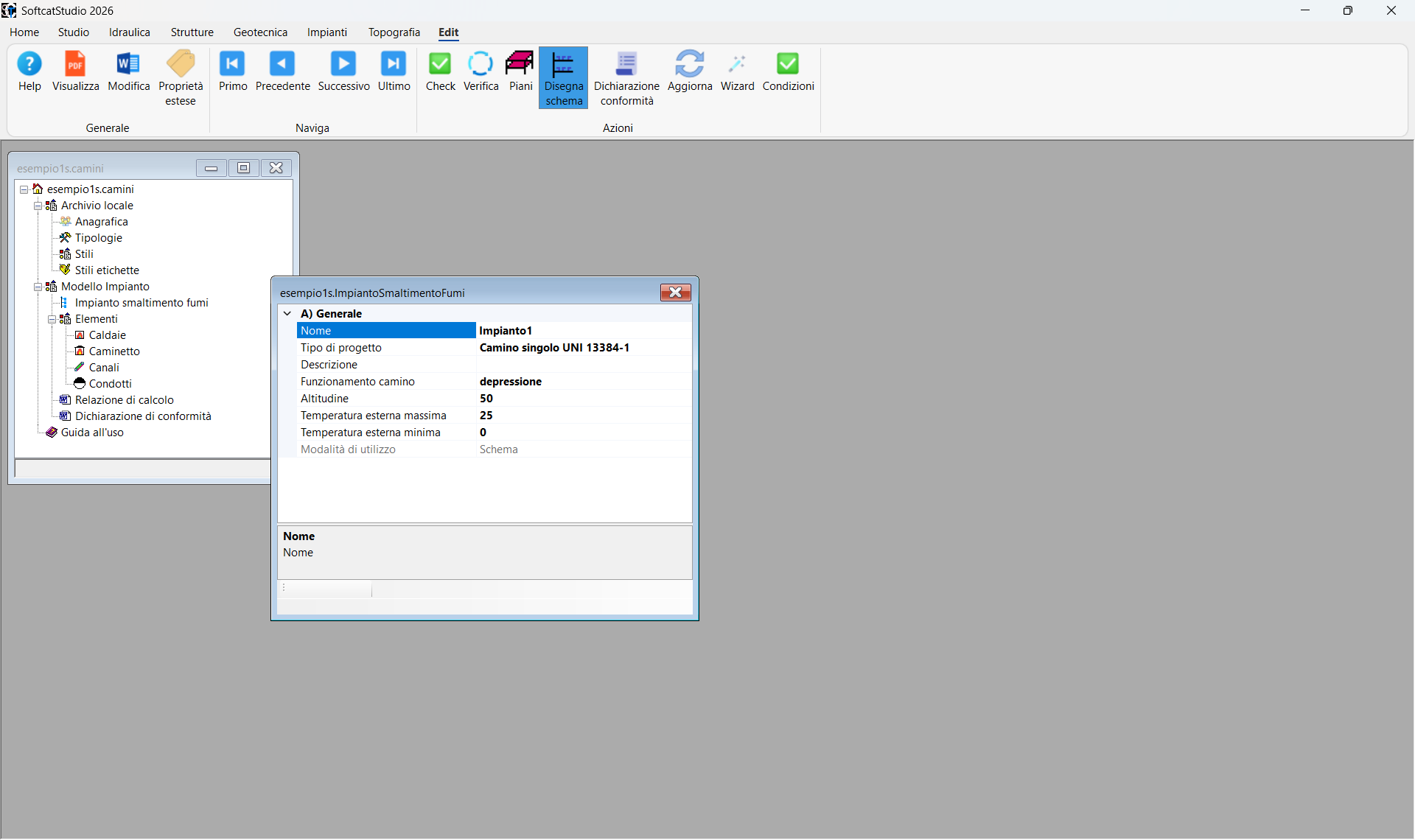Image resolution: width=1415 pixels, height=840 pixels.
Task: Switch to the Strutture tab
Action: tap(192, 32)
